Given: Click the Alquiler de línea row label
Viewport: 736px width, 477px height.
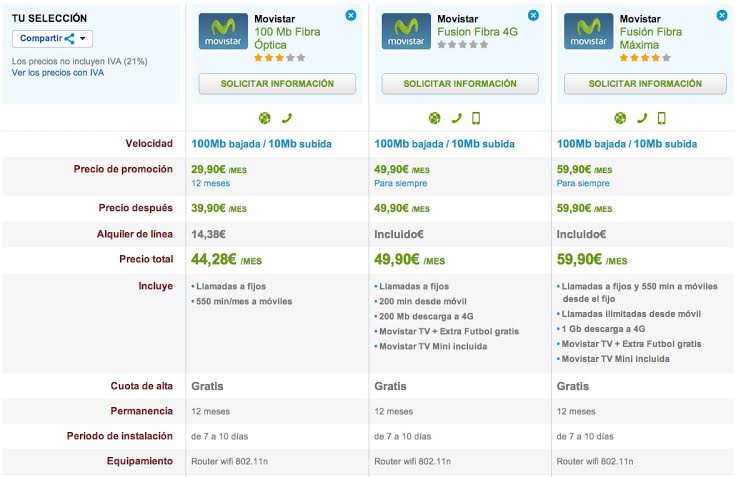Looking at the screenshot, I should 135,234.
